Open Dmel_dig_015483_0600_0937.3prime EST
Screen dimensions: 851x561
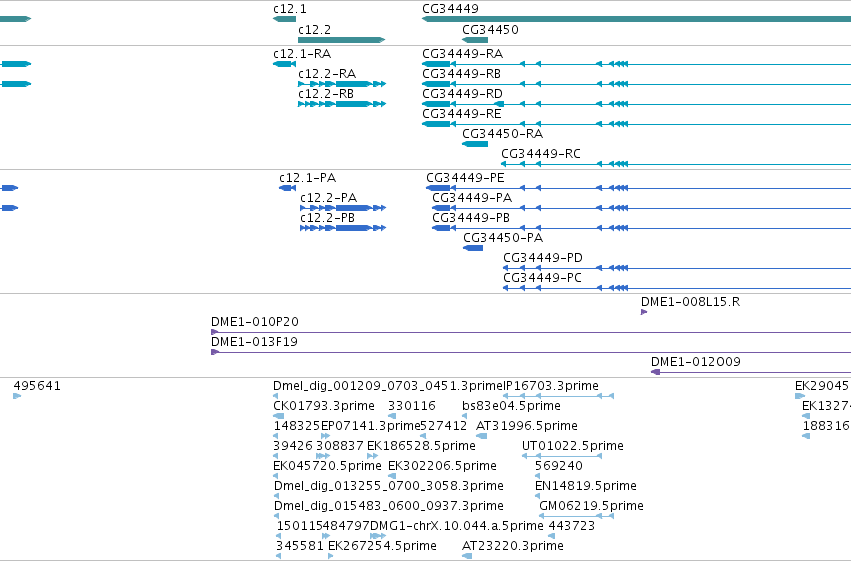pyautogui.click(x=277, y=517)
